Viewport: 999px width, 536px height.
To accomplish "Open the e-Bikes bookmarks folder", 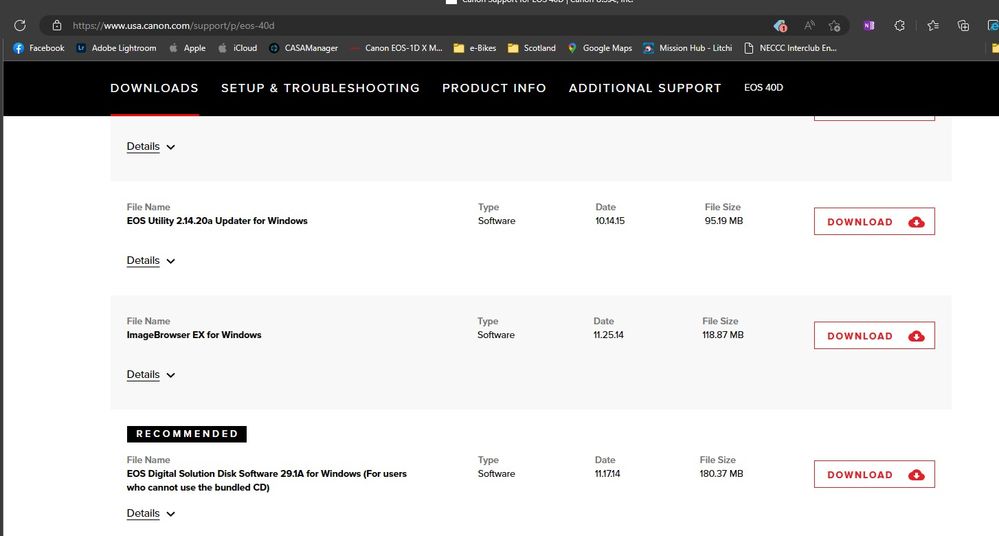I will [474, 48].
